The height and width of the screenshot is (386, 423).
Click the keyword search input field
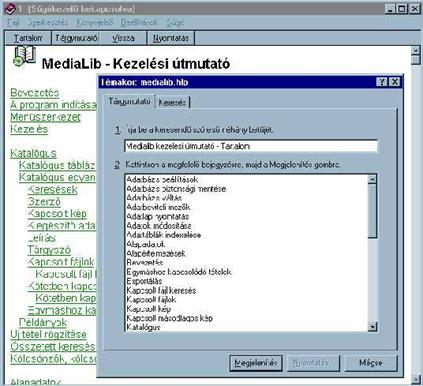tap(251, 146)
